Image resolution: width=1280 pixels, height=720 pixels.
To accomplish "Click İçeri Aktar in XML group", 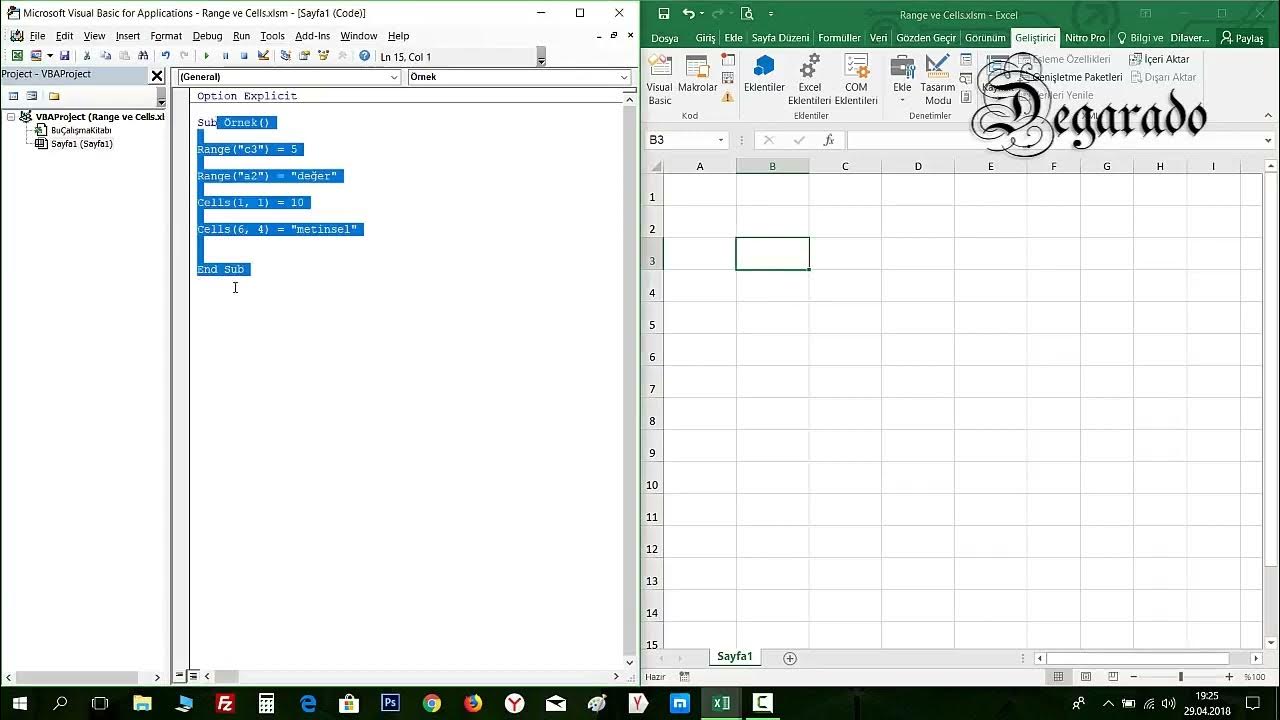I will (1159, 59).
